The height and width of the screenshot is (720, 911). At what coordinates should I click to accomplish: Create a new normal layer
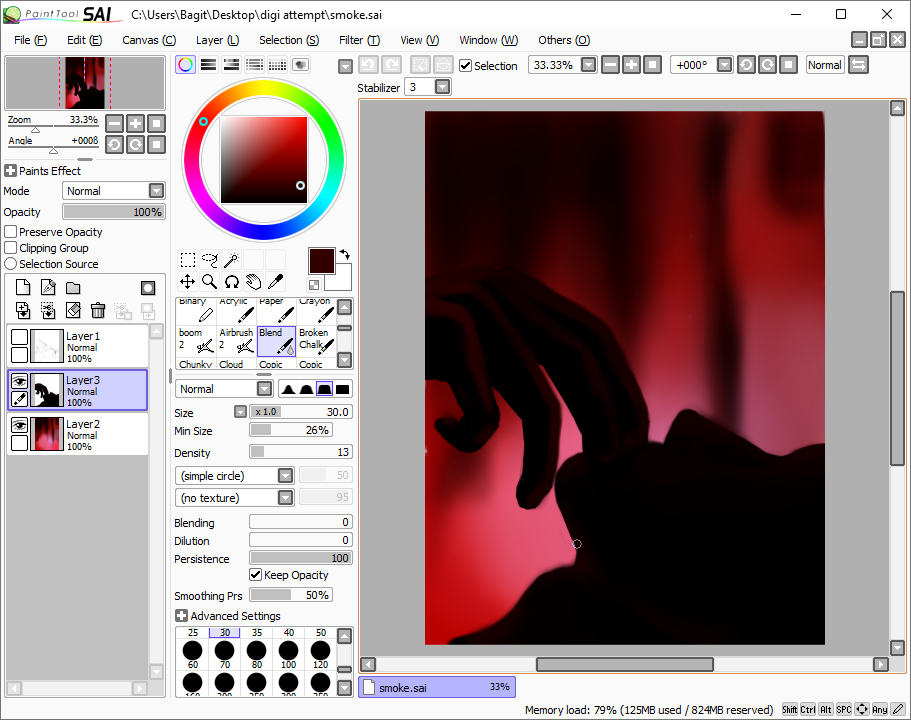[x=23, y=287]
